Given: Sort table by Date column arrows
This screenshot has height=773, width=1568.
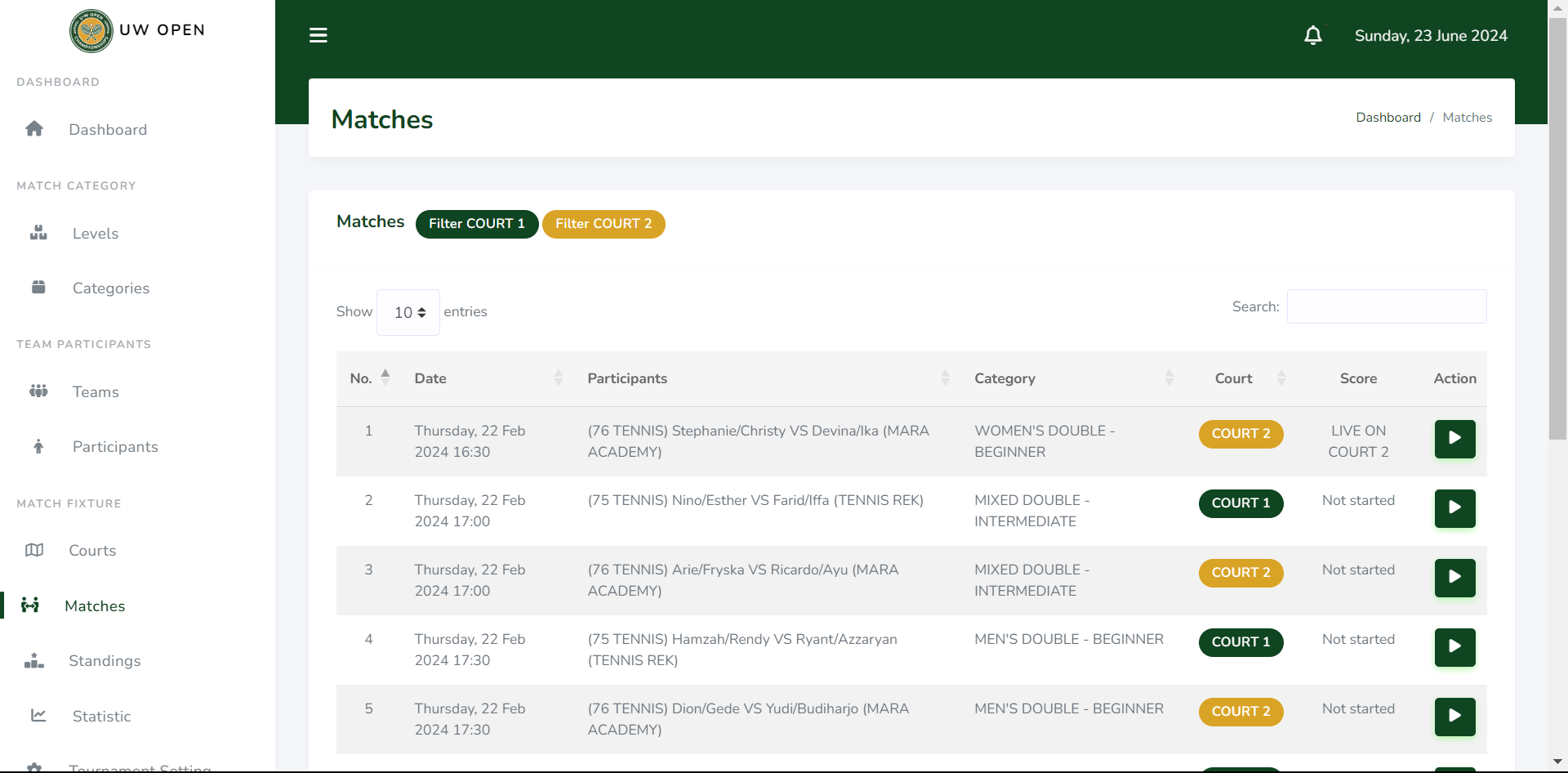Looking at the screenshot, I should (x=559, y=378).
